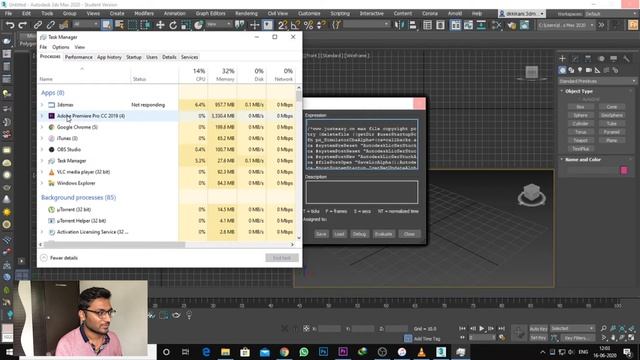640x360 pixels.
Task: Click Save in expression dialog
Action: (321, 234)
